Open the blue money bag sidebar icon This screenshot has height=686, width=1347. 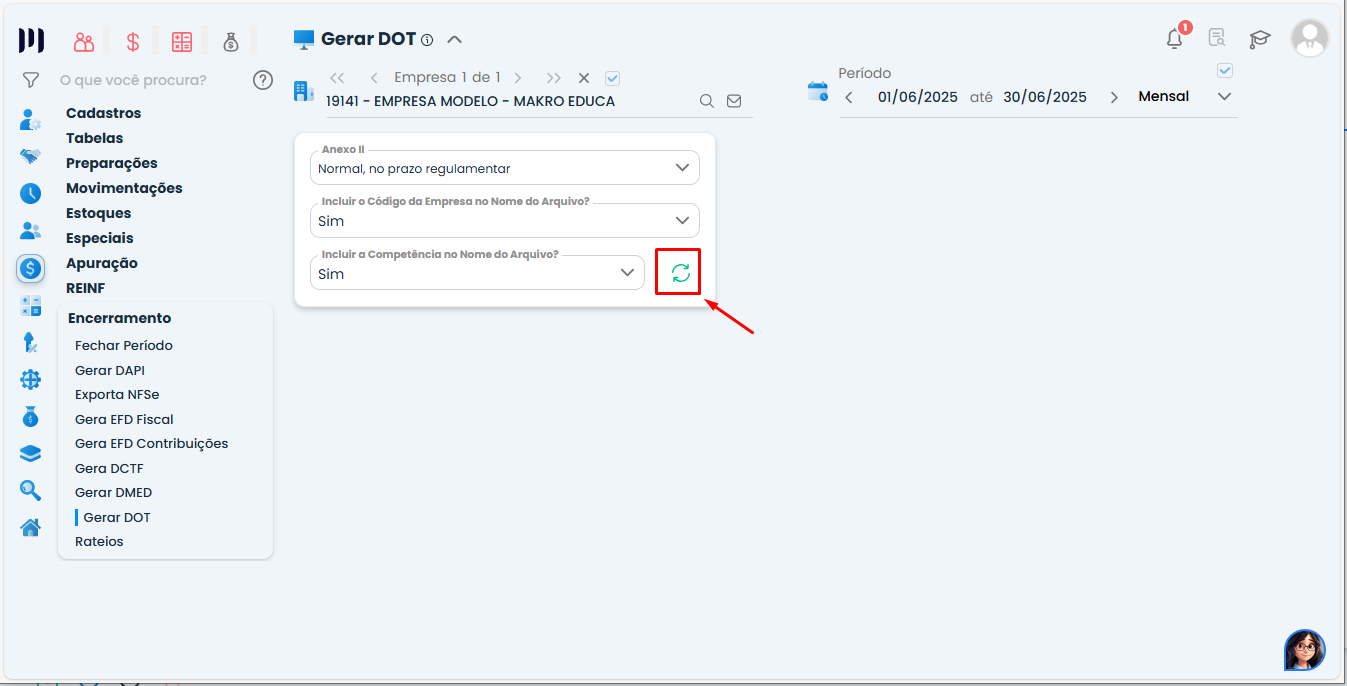coord(31,416)
